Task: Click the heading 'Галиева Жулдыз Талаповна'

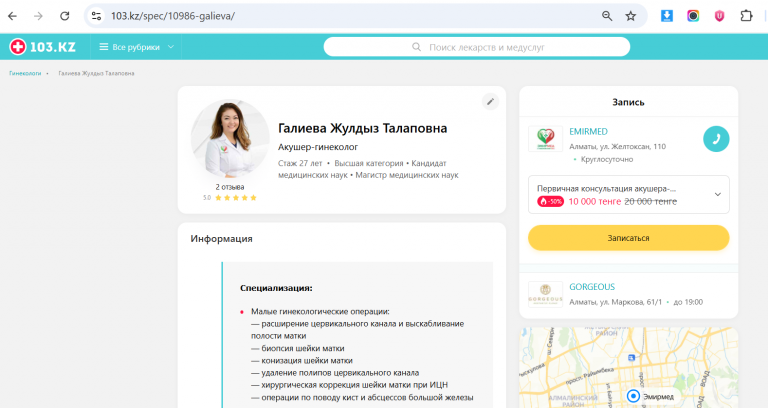Action: click(362, 128)
